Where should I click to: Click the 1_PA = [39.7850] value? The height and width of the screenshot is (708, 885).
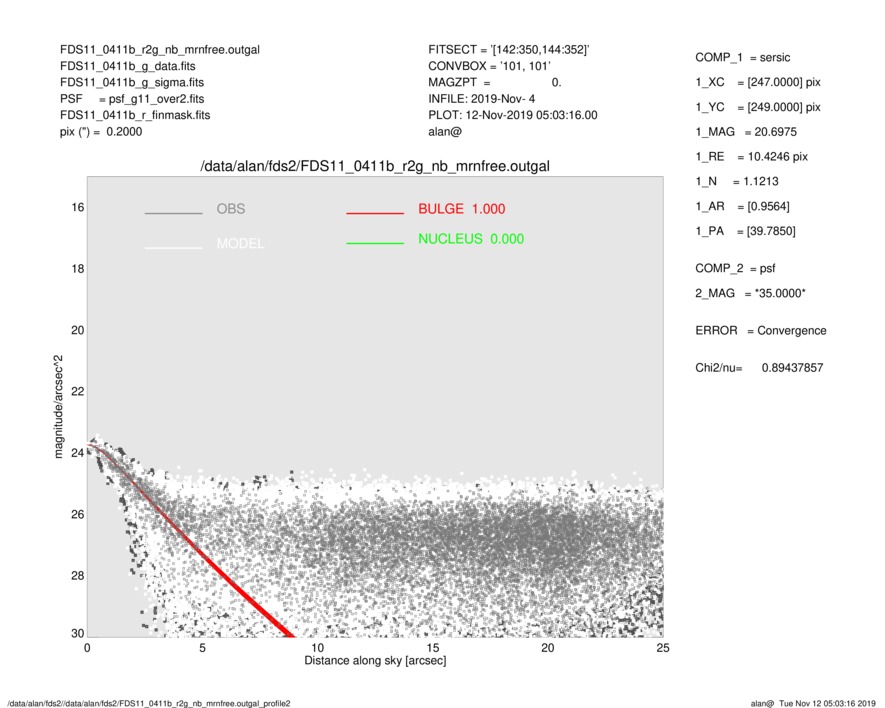point(745,231)
